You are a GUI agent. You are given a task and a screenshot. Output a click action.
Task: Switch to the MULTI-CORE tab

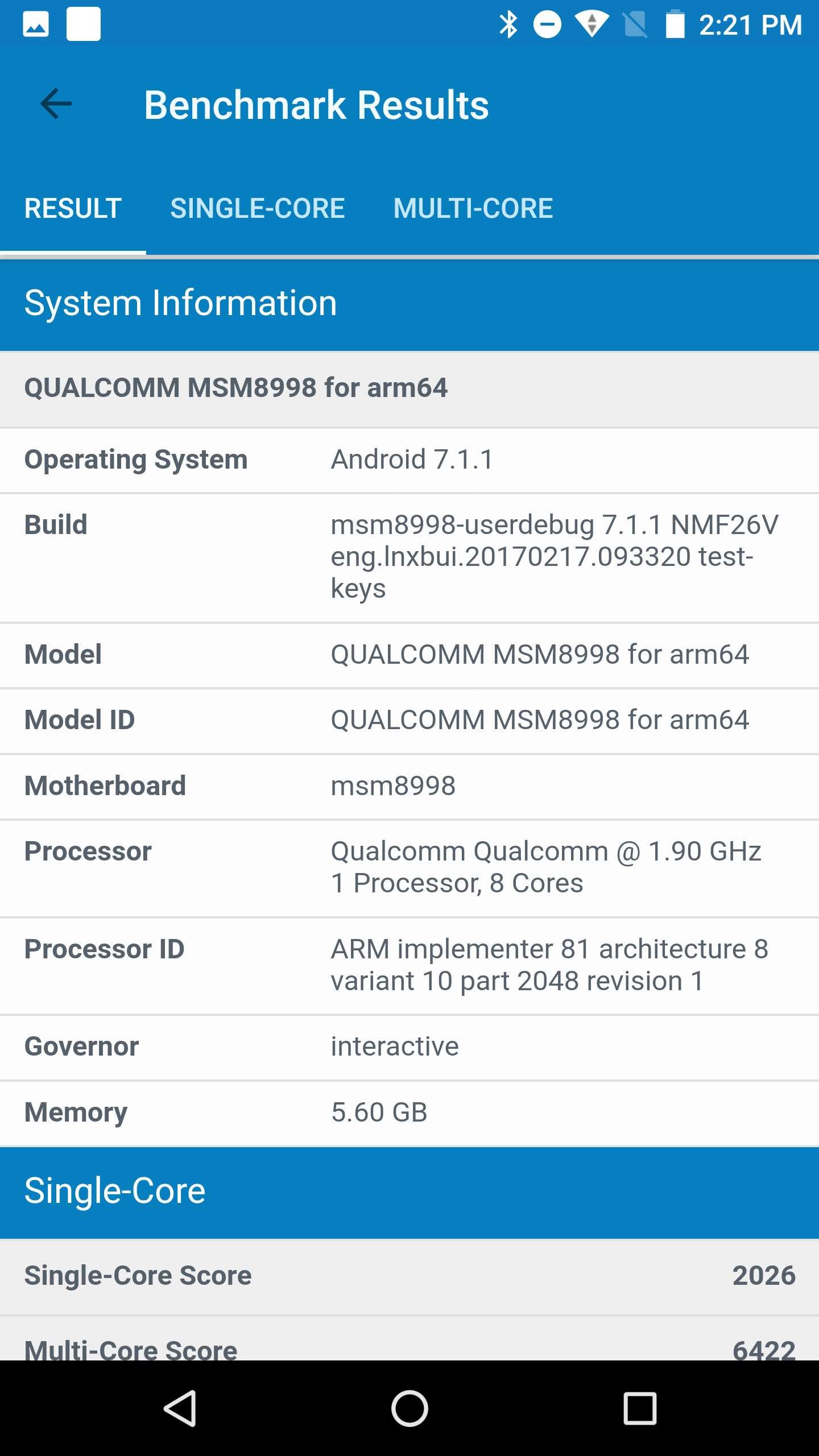473,208
